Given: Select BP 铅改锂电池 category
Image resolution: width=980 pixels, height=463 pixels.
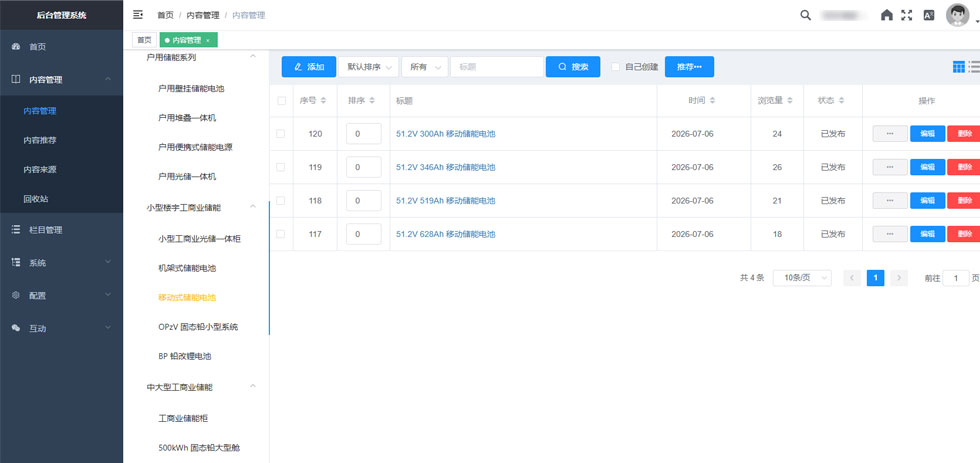Looking at the screenshot, I should [x=185, y=356].
